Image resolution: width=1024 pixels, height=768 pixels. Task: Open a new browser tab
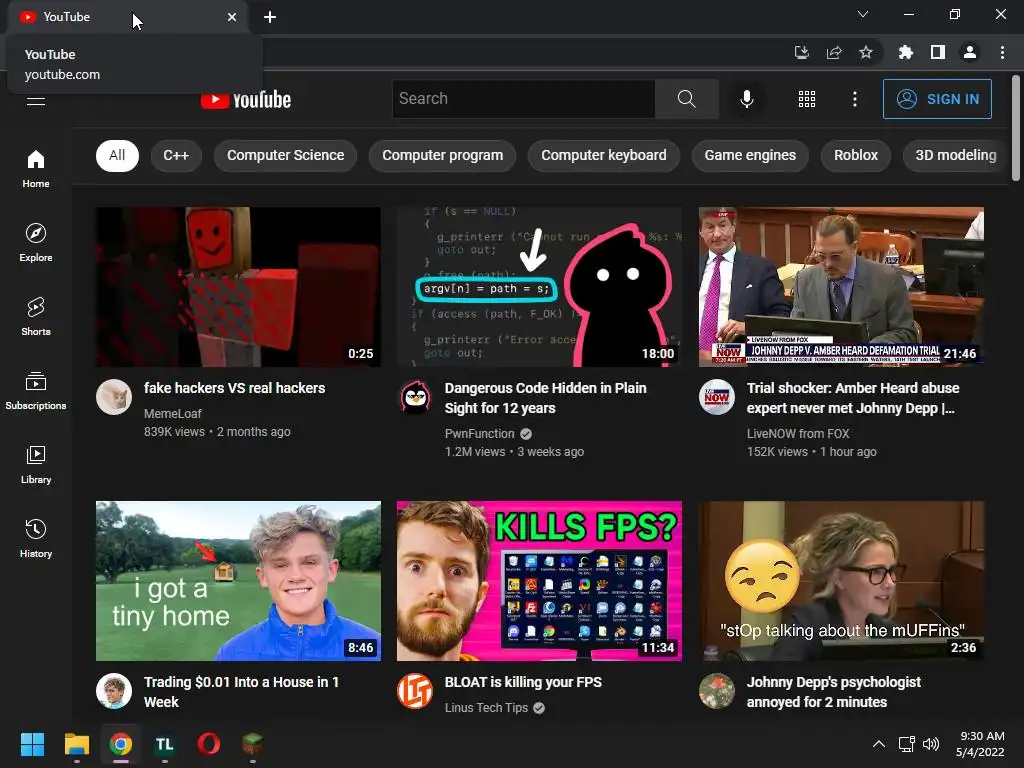tap(270, 17)
